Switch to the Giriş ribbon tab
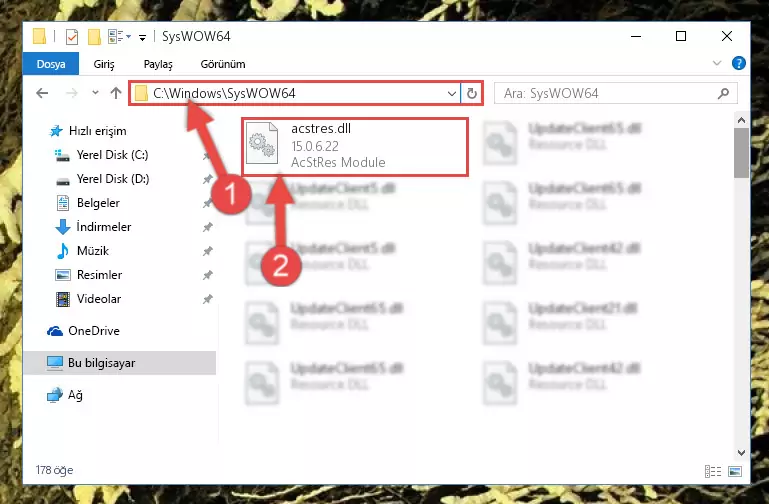Viewport: 769px width, 504px height. click(x=104, y=64)
